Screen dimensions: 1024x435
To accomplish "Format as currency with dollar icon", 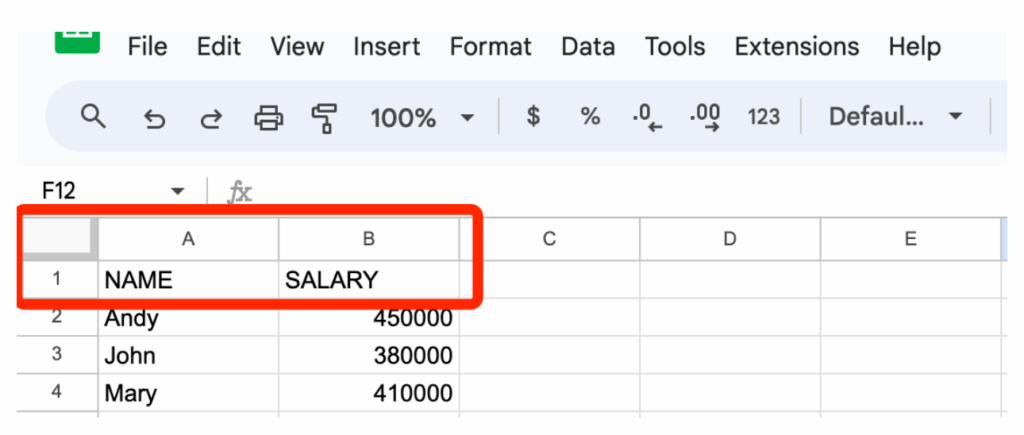I will click(533, 117).
